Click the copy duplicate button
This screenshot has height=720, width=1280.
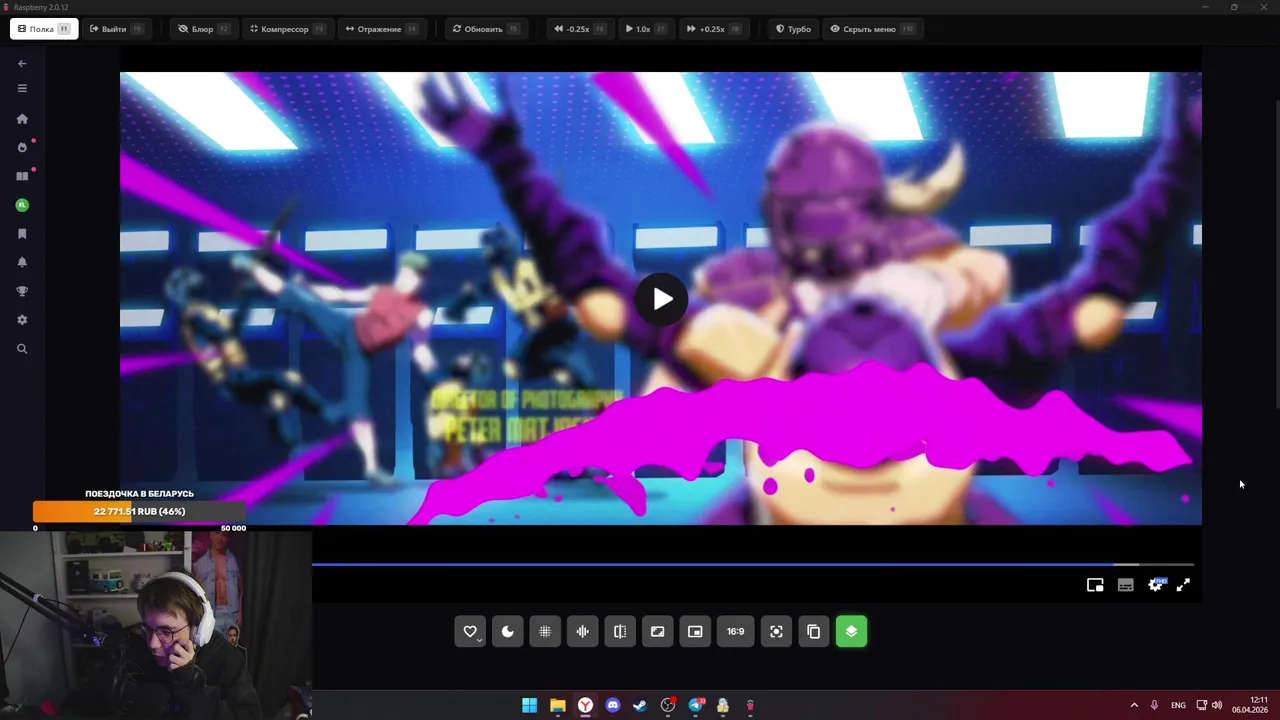tap(814, 631)
